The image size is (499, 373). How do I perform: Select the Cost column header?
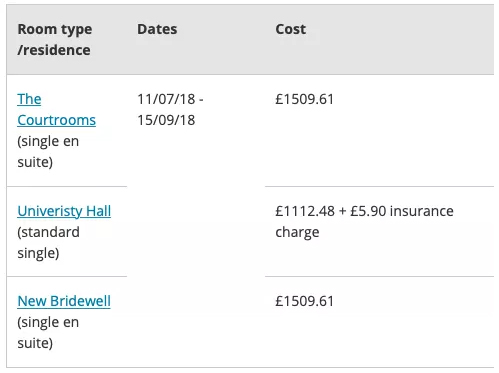pyautogui.click(x=290, y=29)
